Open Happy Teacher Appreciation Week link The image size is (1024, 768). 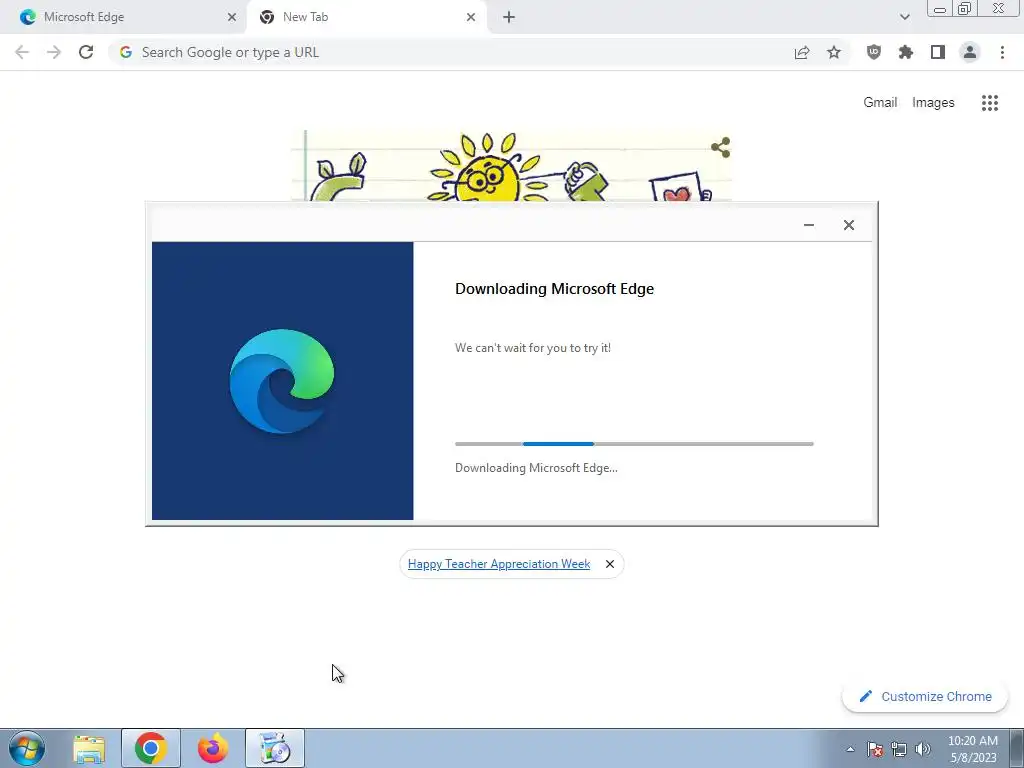499,564
